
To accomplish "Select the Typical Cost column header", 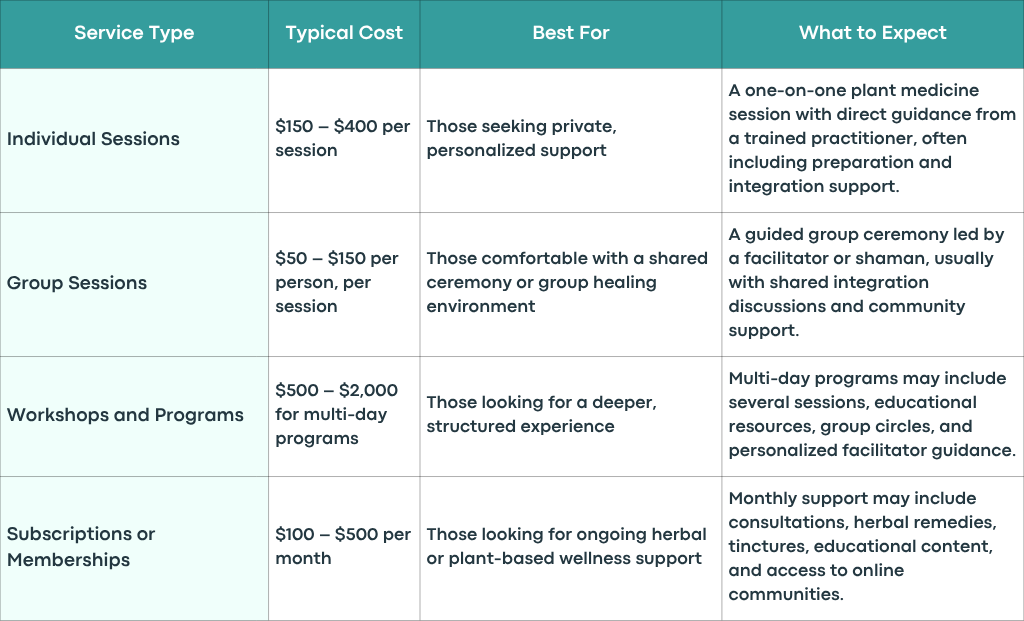I will pos(344,33).
